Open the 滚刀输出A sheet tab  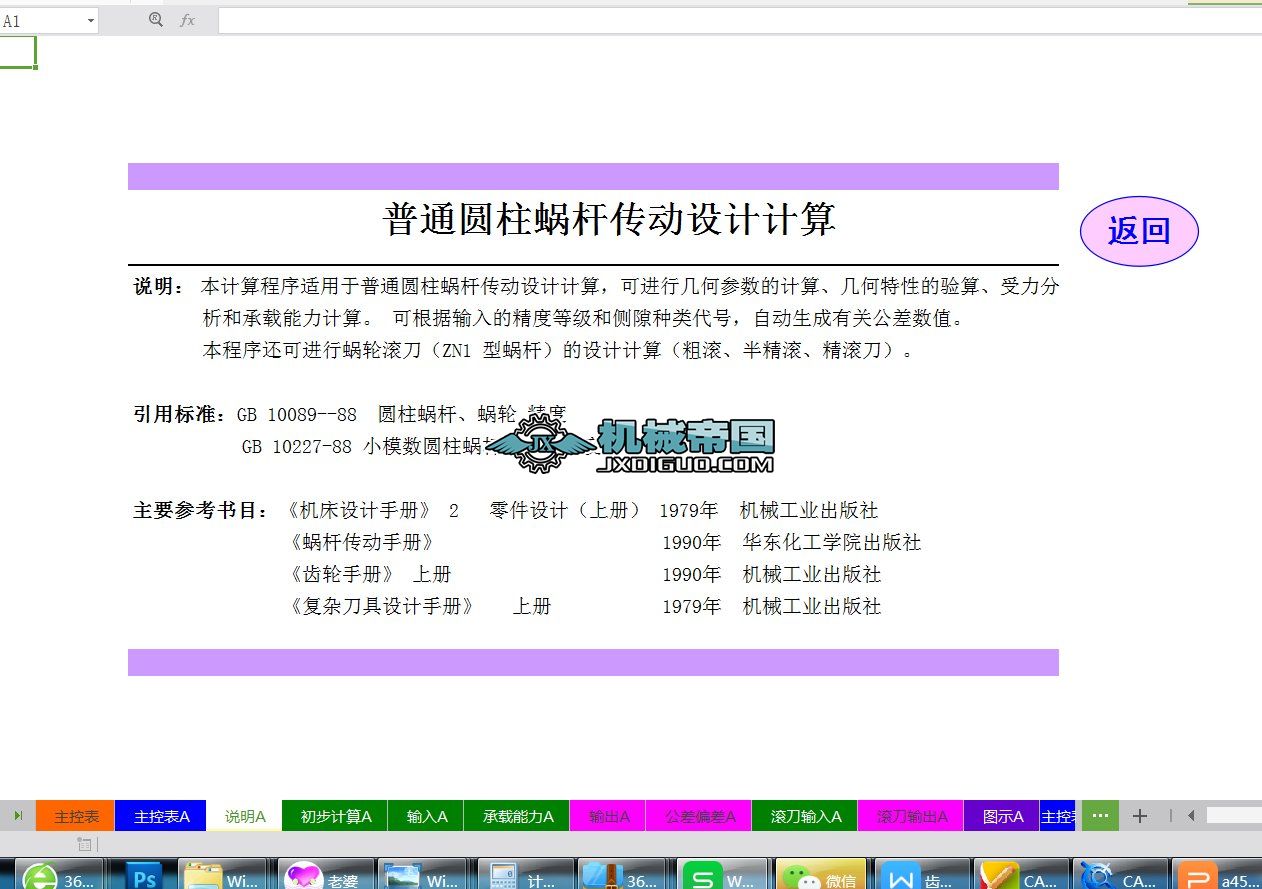911,816
